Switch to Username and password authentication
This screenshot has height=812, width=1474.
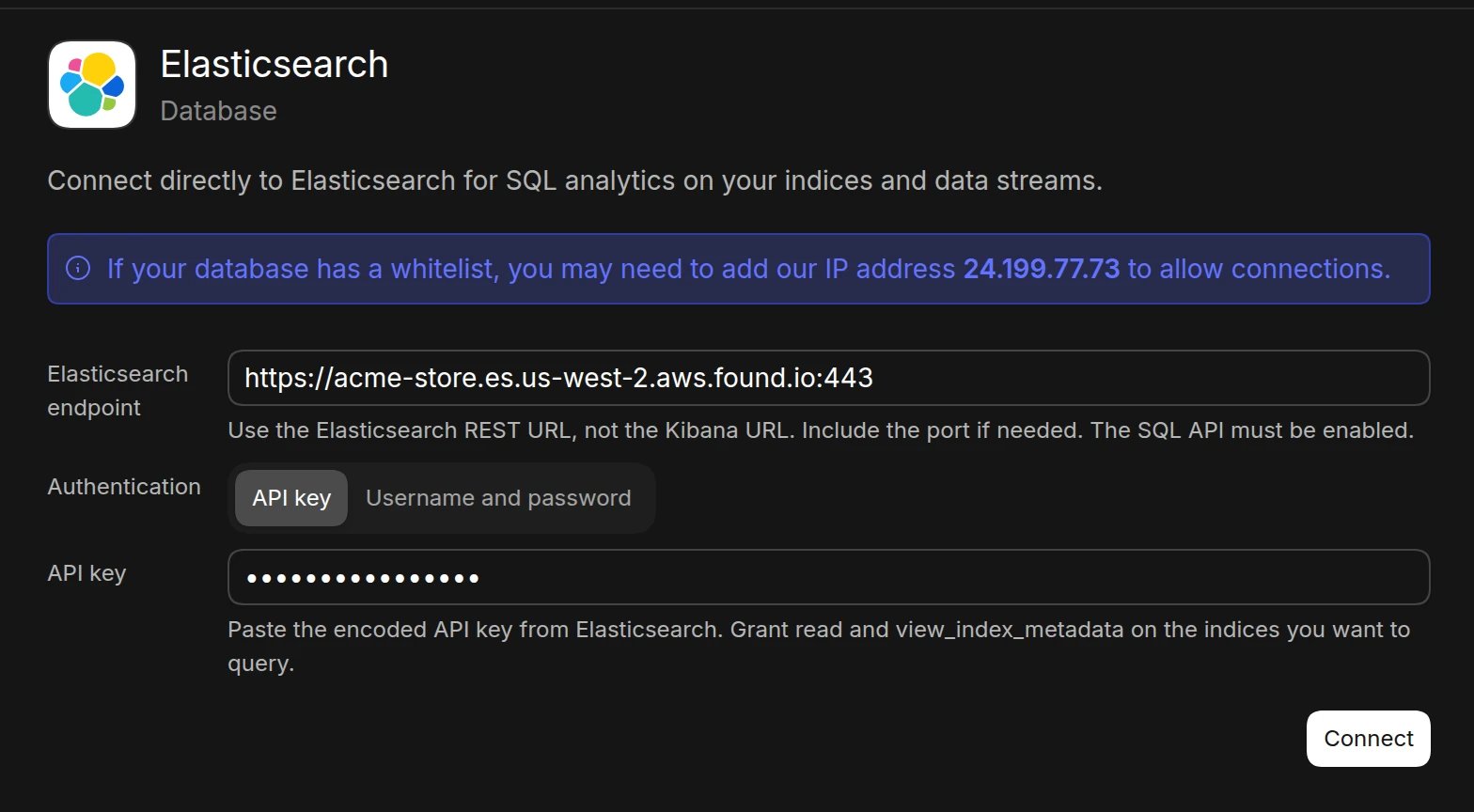(498, 498)
